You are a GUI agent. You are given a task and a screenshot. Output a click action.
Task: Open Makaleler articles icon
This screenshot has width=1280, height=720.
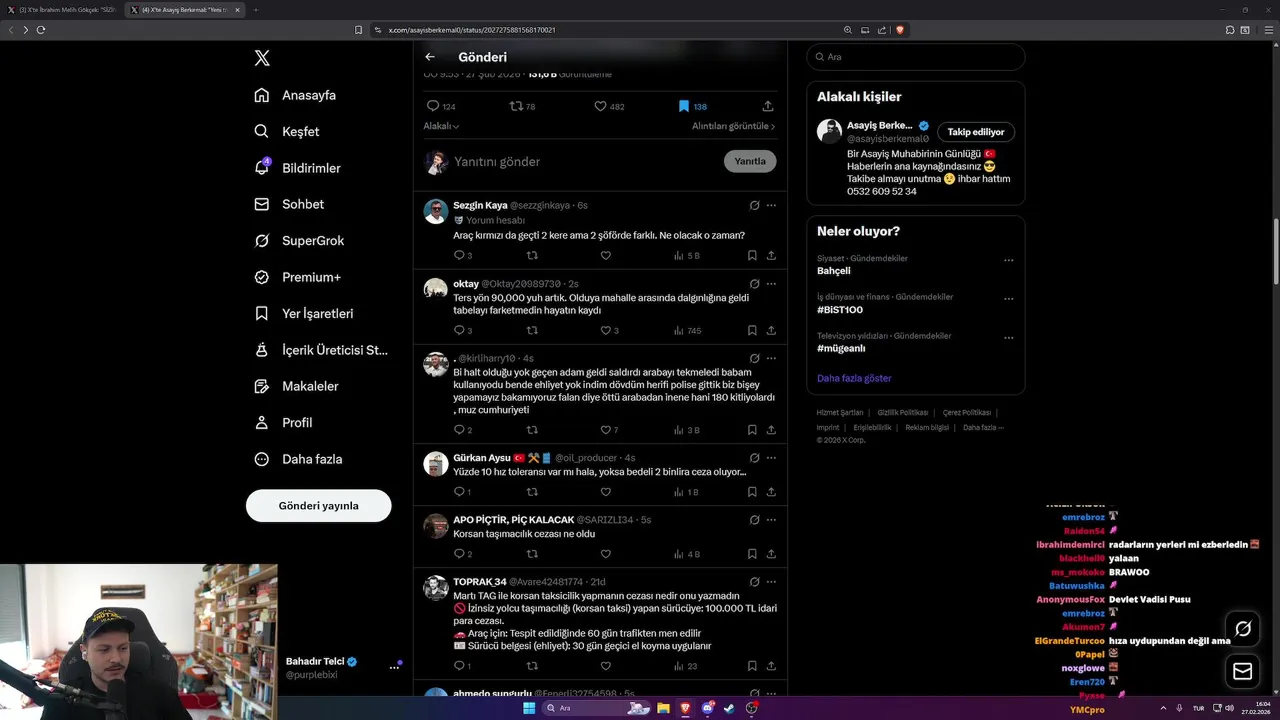261,386
